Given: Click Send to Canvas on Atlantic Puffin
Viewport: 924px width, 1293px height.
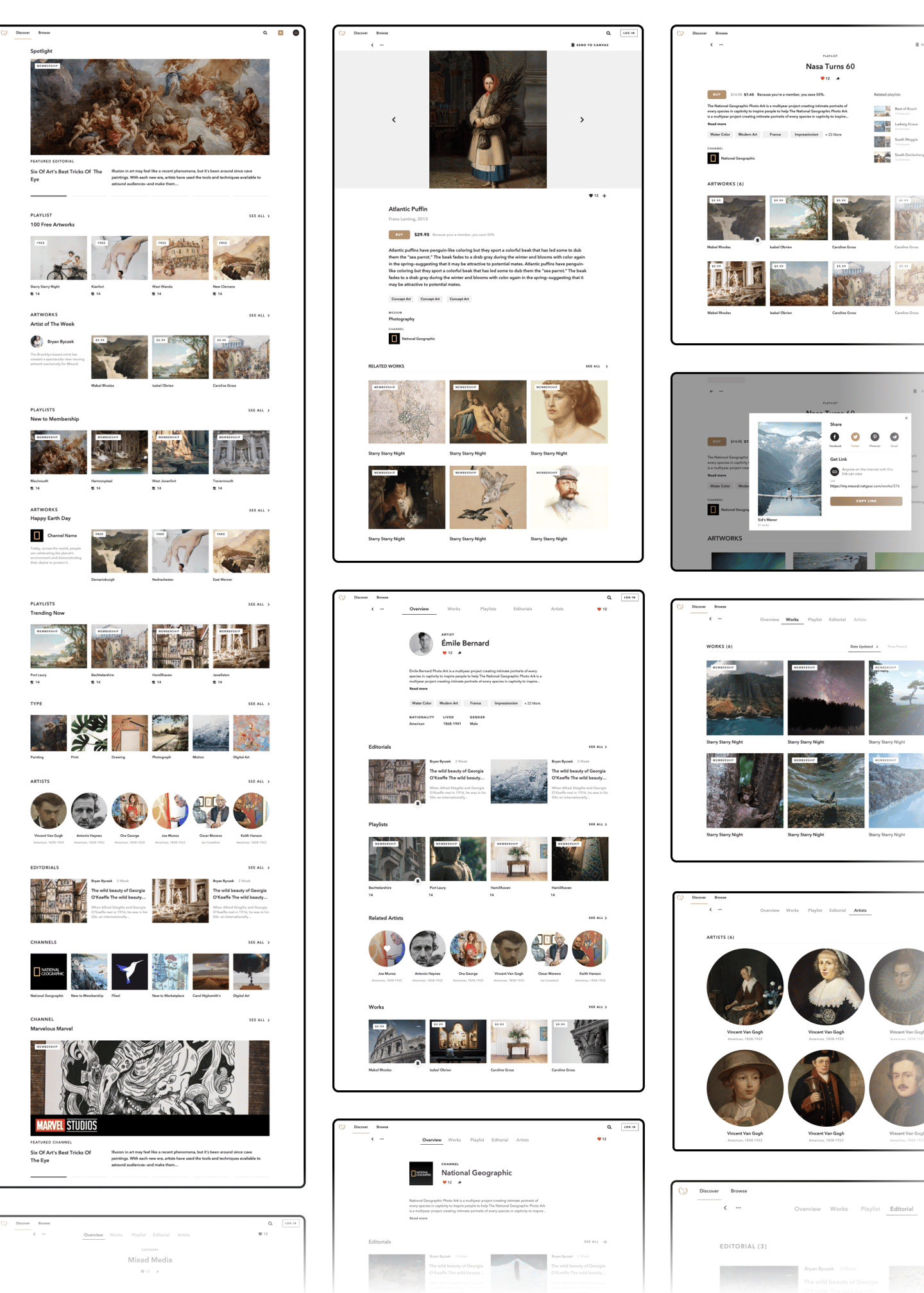Looking at the screenshot, I should pyautogui.click(x=590, y=45).
